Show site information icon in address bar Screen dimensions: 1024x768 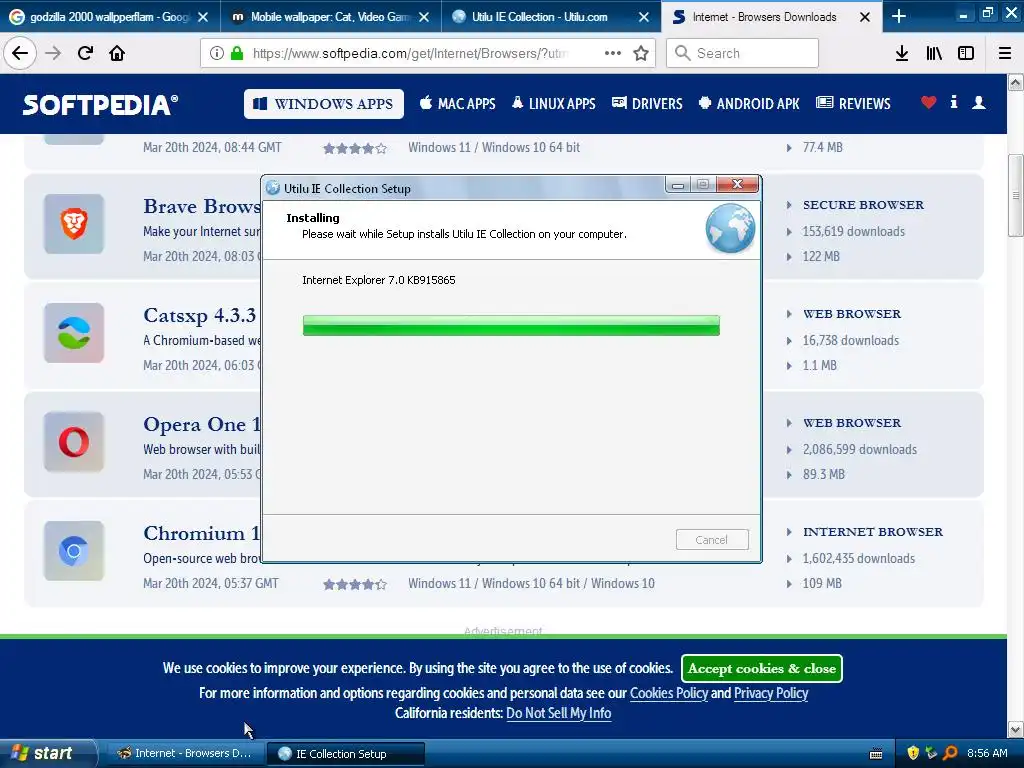click(x=217, y=53)
